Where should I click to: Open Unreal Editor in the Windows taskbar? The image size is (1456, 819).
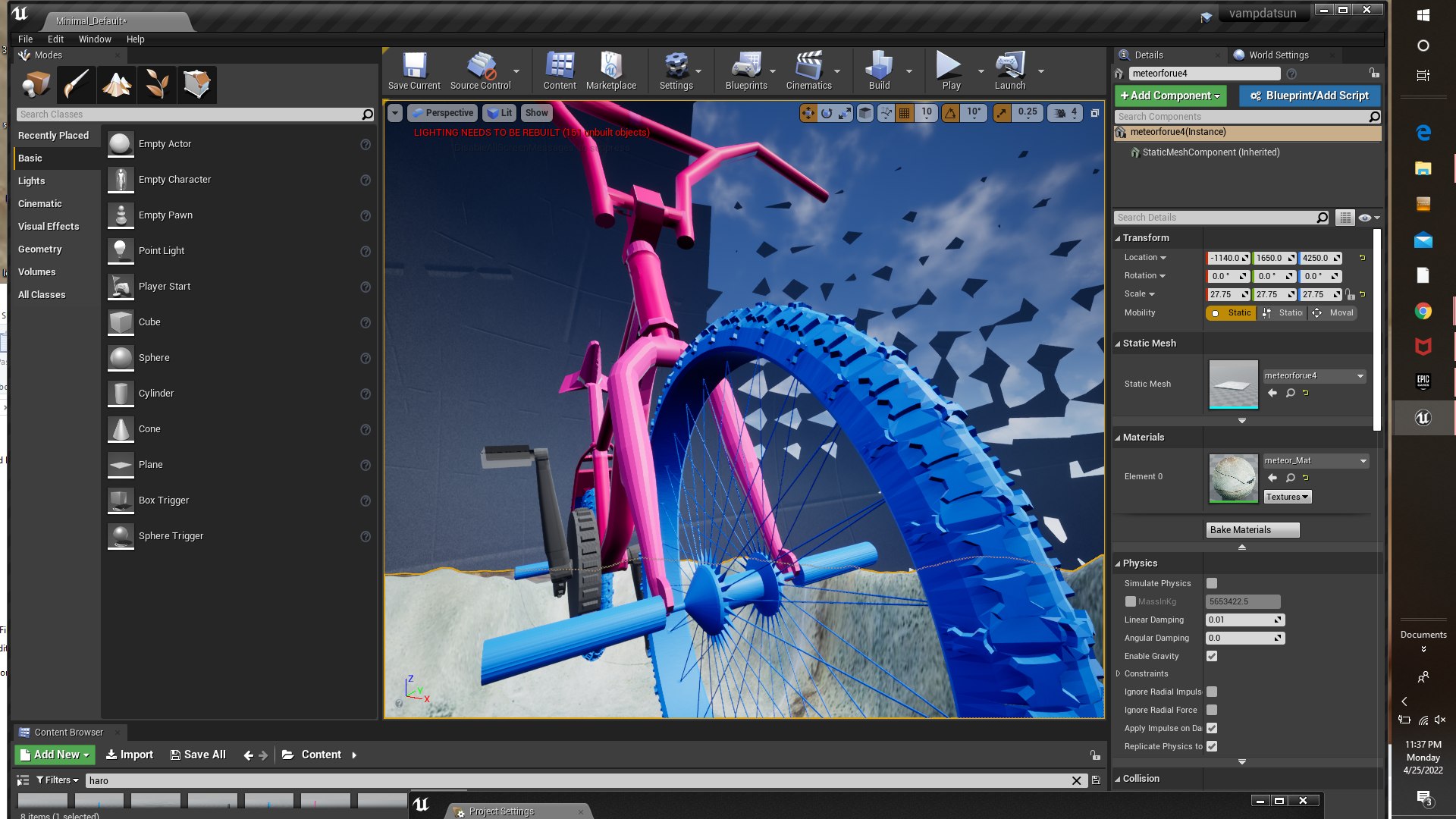[1423, 418]
